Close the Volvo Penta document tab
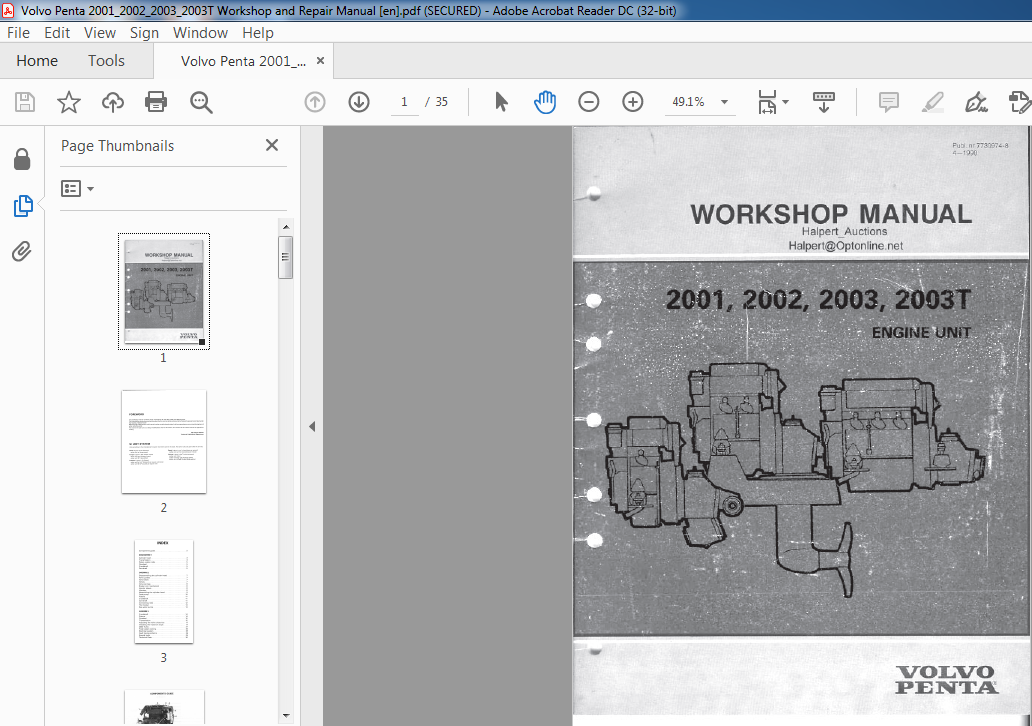 coord(321,61)
